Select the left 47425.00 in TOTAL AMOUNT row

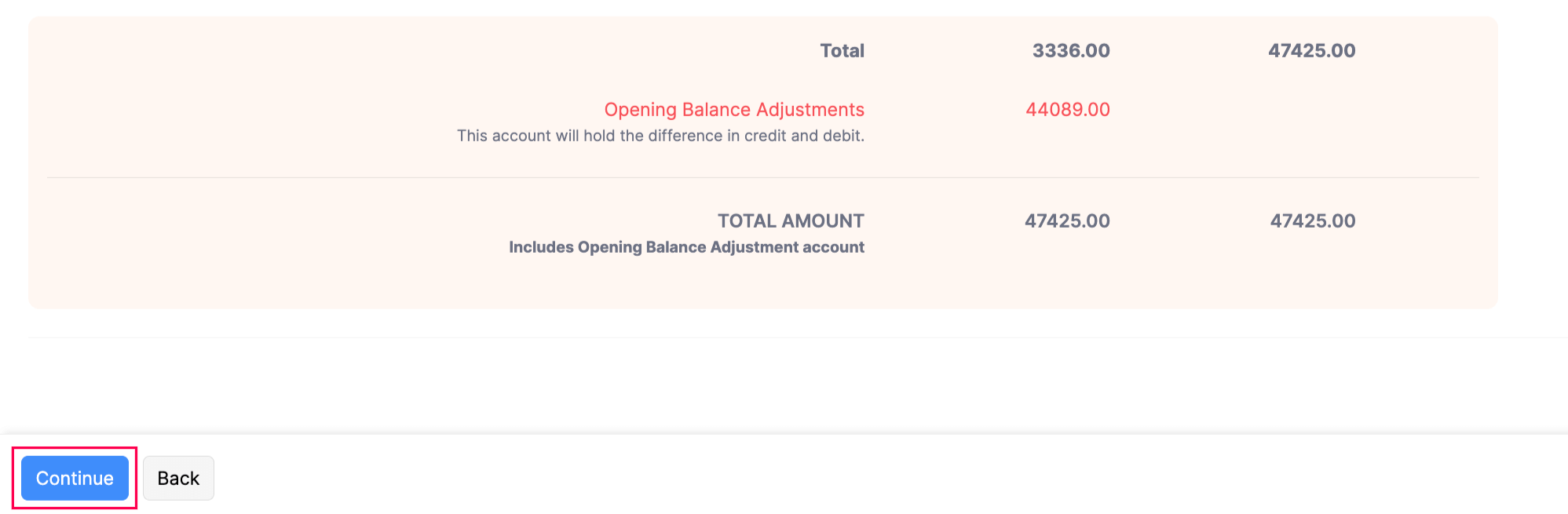[1066, 221]
